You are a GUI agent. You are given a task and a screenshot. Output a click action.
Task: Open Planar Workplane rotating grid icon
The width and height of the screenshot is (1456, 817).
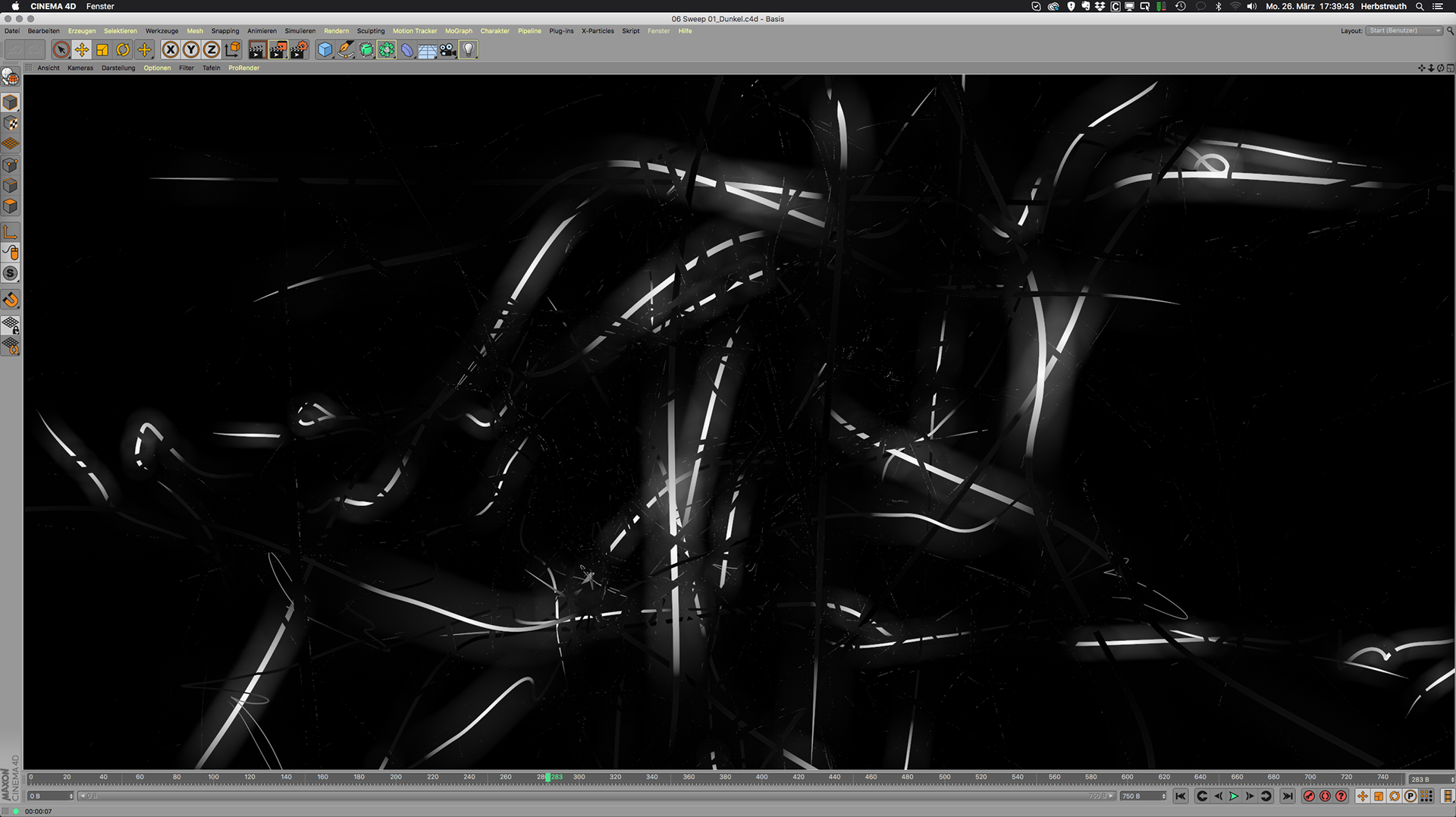[11, 347]
